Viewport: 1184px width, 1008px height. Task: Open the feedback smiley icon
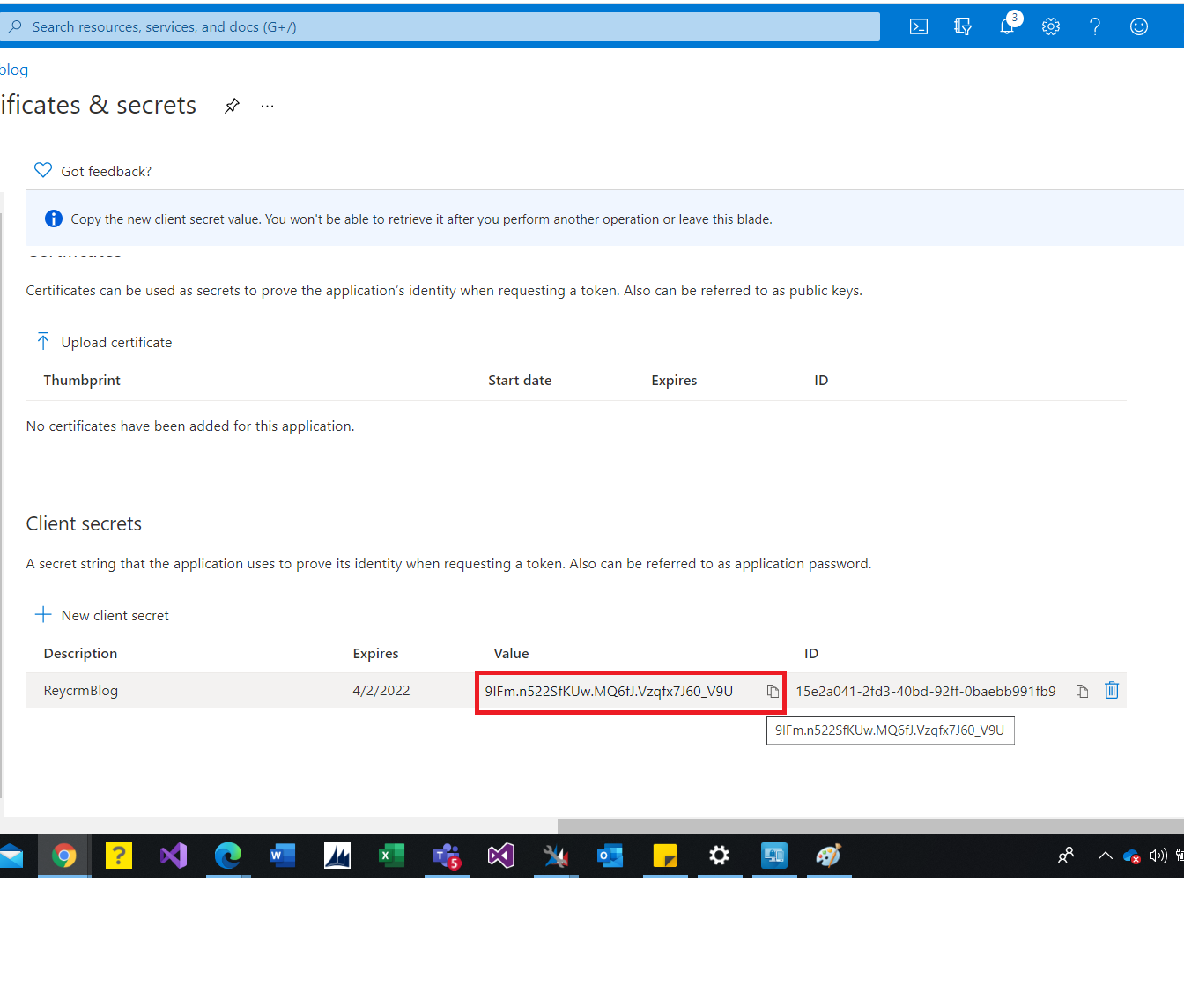pyautogui.click(x=1139, y=26)
